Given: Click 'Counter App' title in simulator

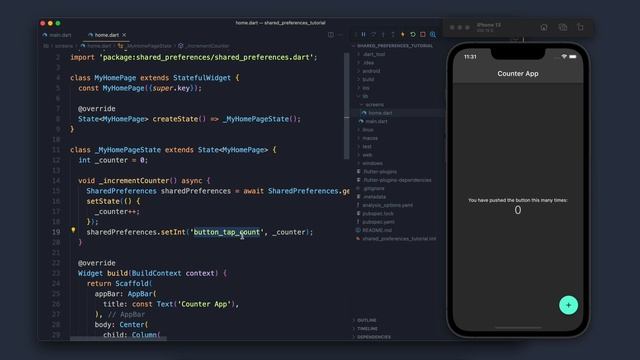Looking at the screenshot, I should pyautogui.click(x=518, y=73).
